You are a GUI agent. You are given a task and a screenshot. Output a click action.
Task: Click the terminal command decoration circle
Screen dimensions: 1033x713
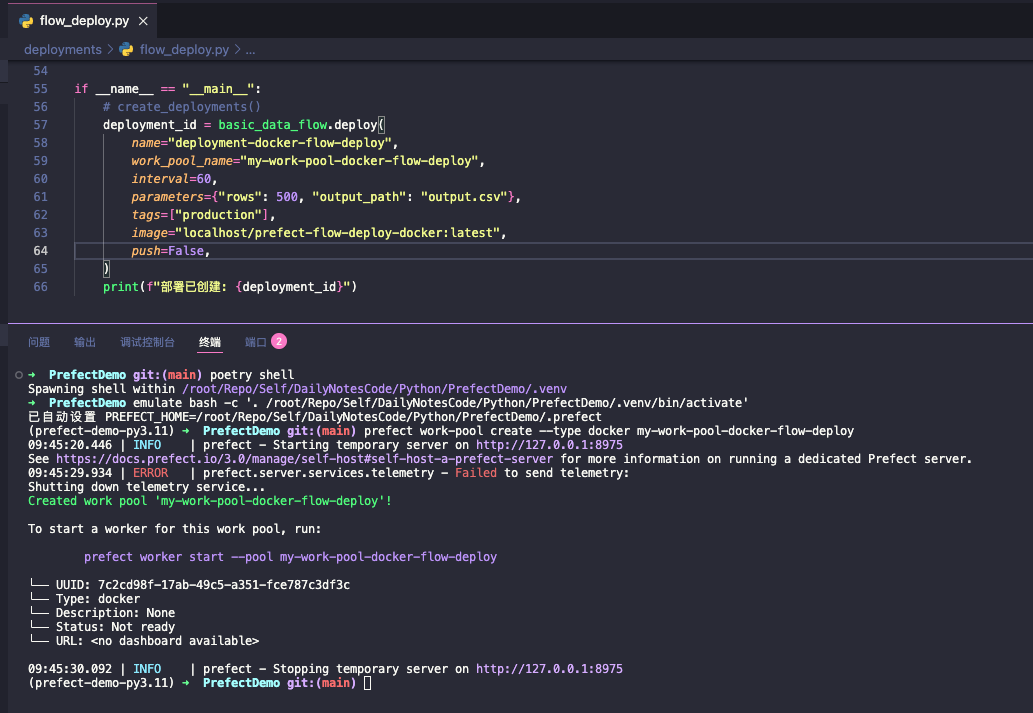tap(19, 375)
